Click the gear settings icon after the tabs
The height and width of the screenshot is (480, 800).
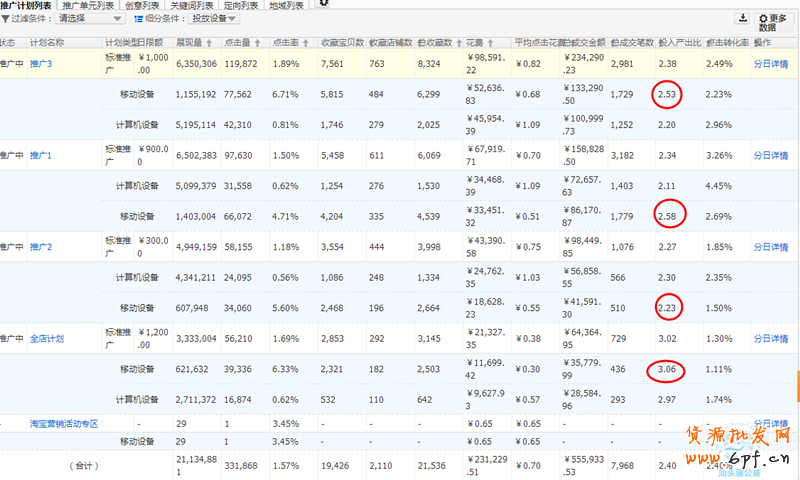(x=323, y=3)
